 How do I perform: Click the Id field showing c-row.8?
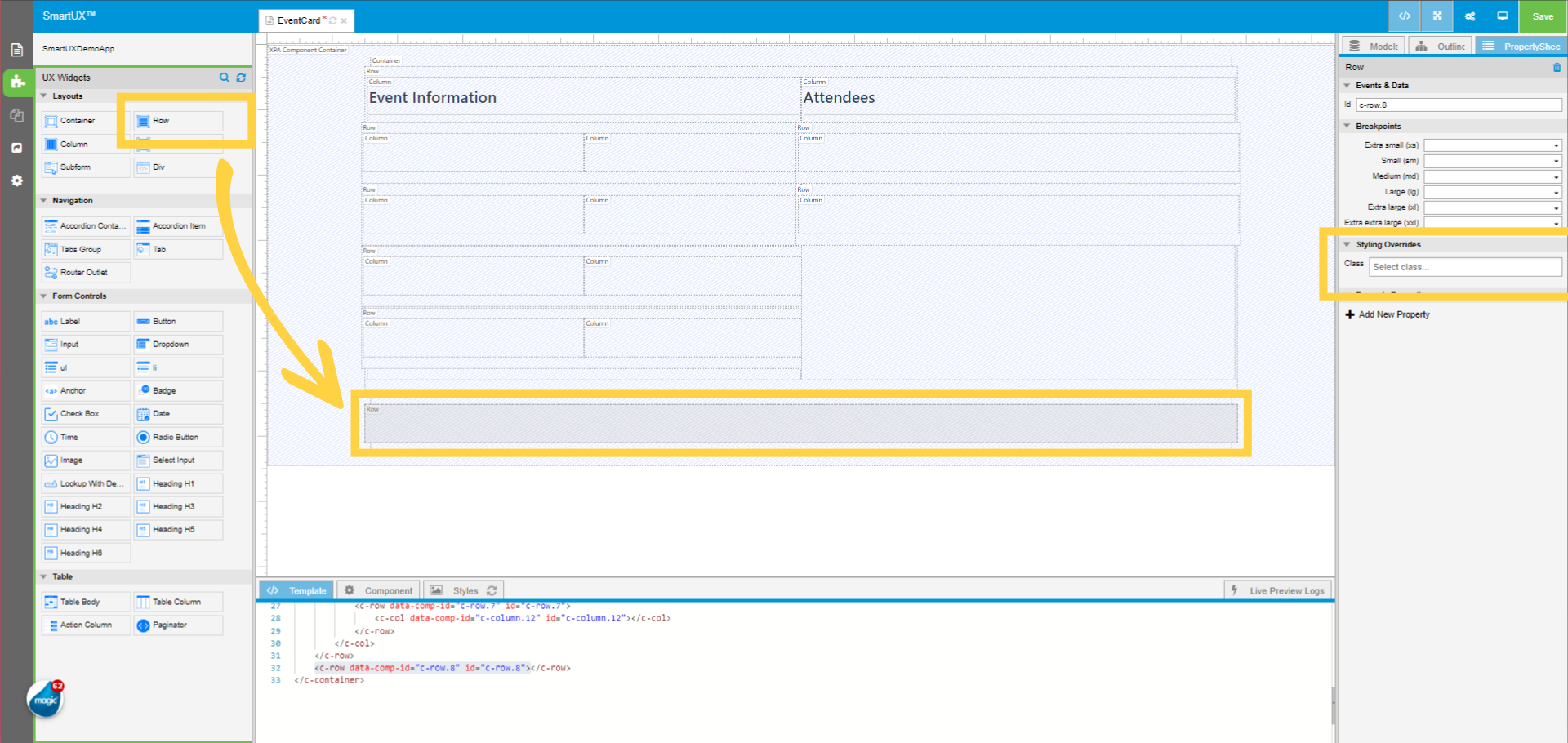[1458, 105]
